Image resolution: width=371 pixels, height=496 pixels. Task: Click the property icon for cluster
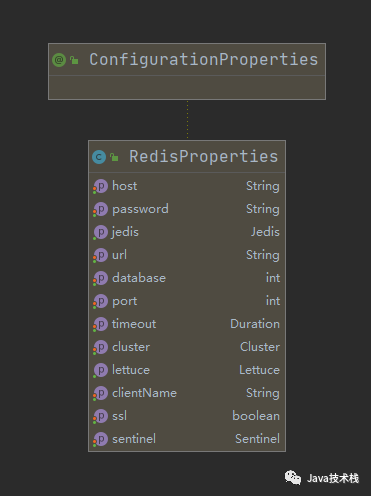(100, 347)
